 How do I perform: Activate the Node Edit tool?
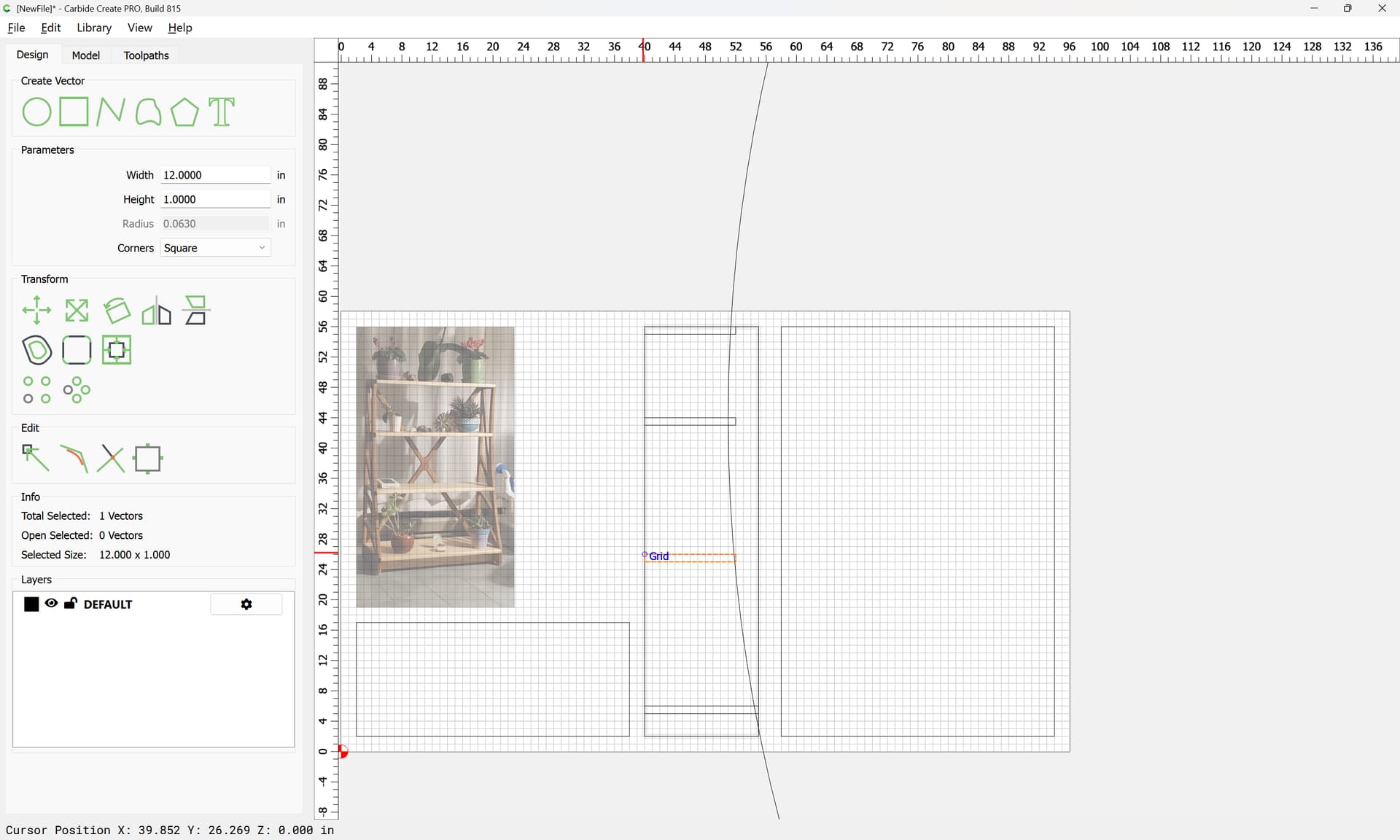(x=36, y=459)
